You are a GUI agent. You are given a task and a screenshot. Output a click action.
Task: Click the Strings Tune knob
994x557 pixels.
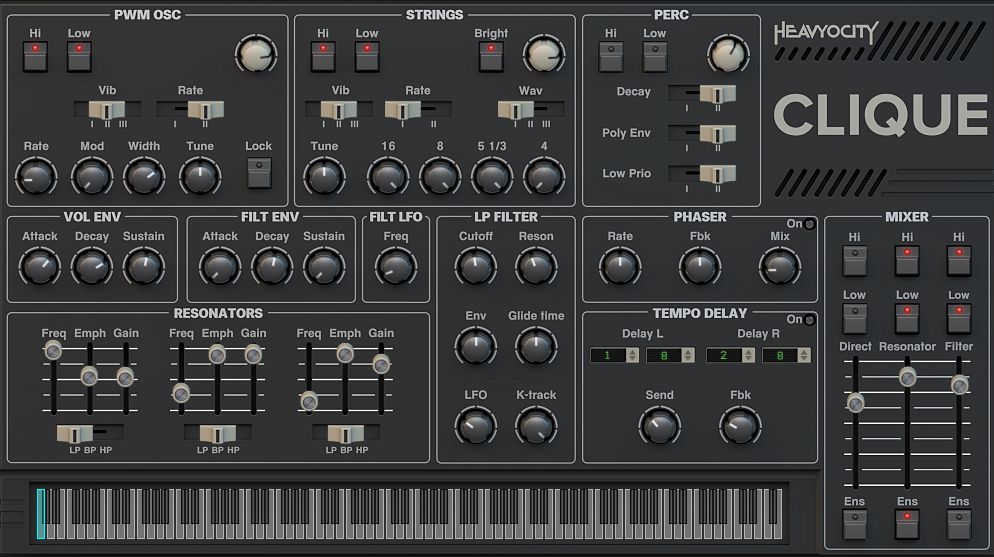tap(325, 177)
